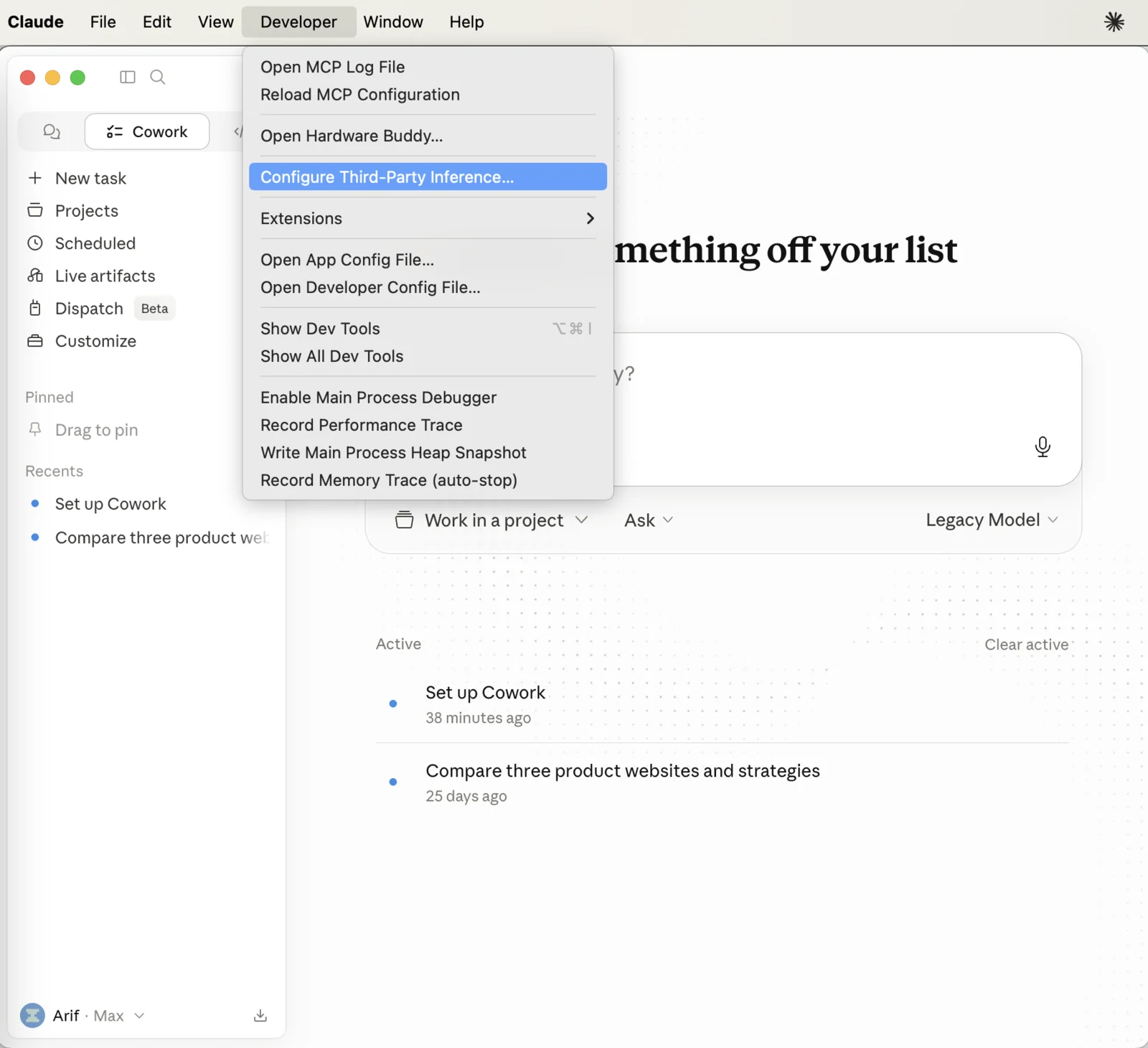The width and height of the screenshot is (1148, 1048).
Task: Select Enable Main Process Debugger
Action: click(428, 398)
